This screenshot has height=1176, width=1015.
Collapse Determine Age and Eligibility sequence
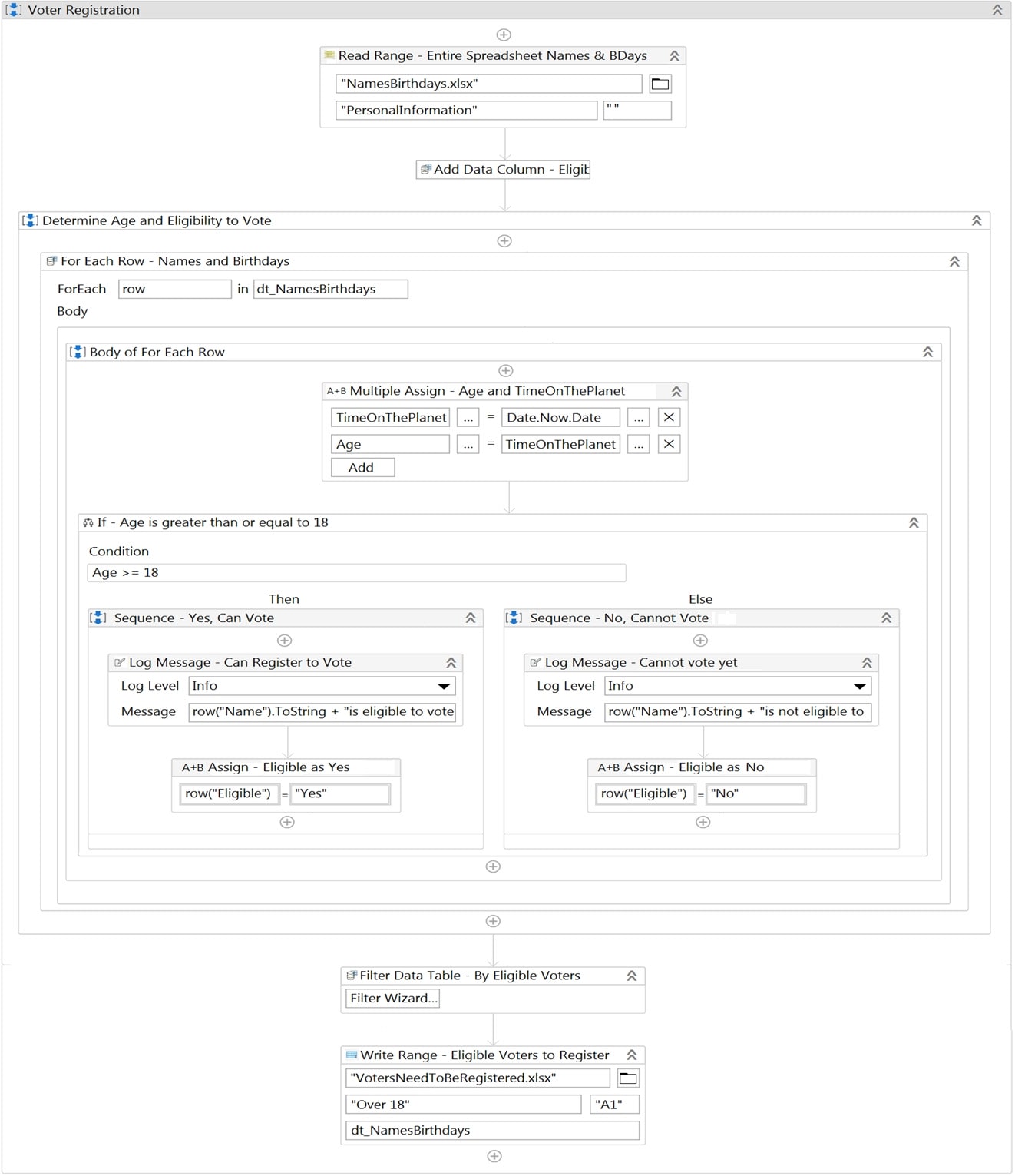coord(977,220)
